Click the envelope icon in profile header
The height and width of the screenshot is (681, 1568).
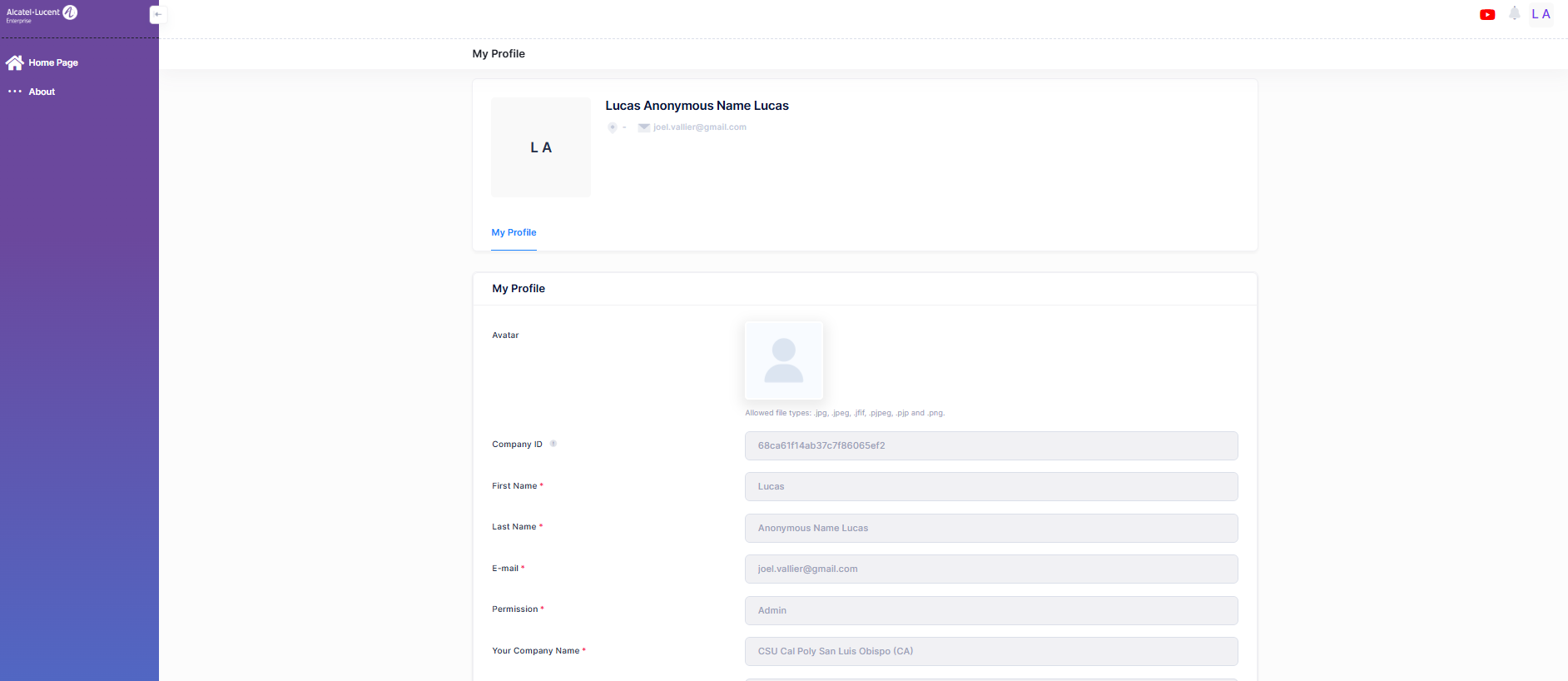click(643, 127)
